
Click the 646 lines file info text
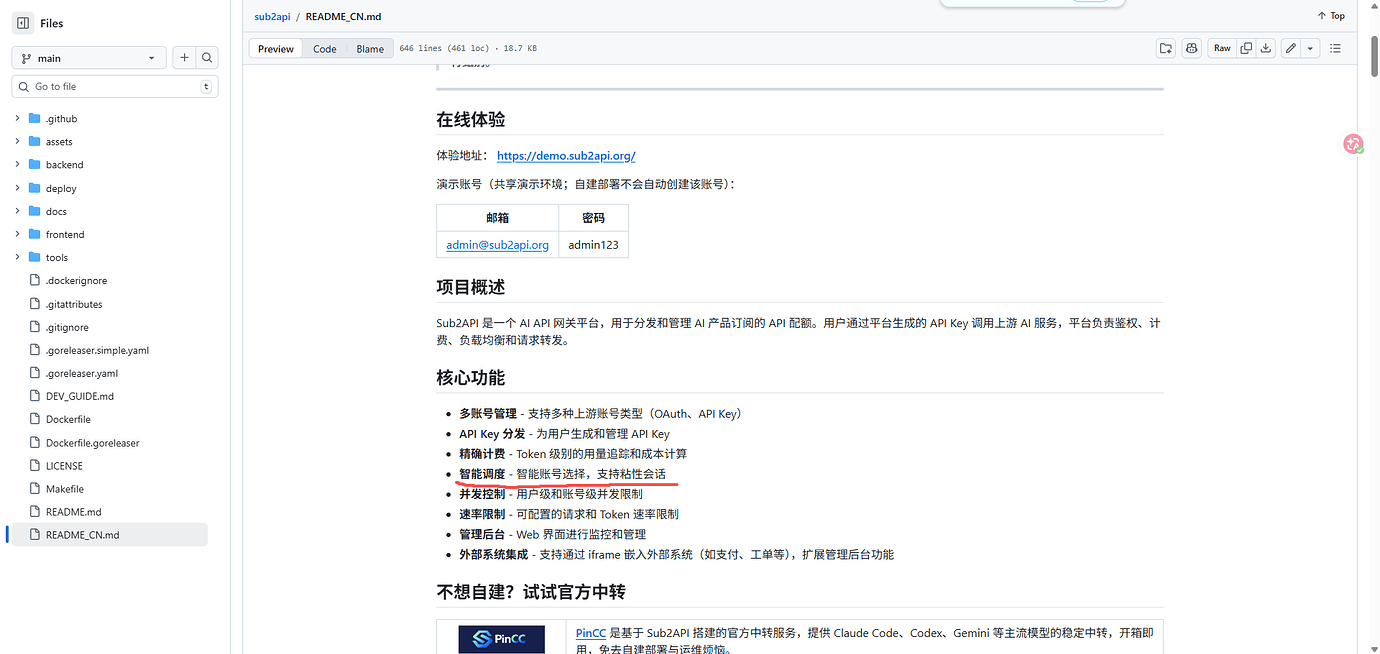click(468, 48)
